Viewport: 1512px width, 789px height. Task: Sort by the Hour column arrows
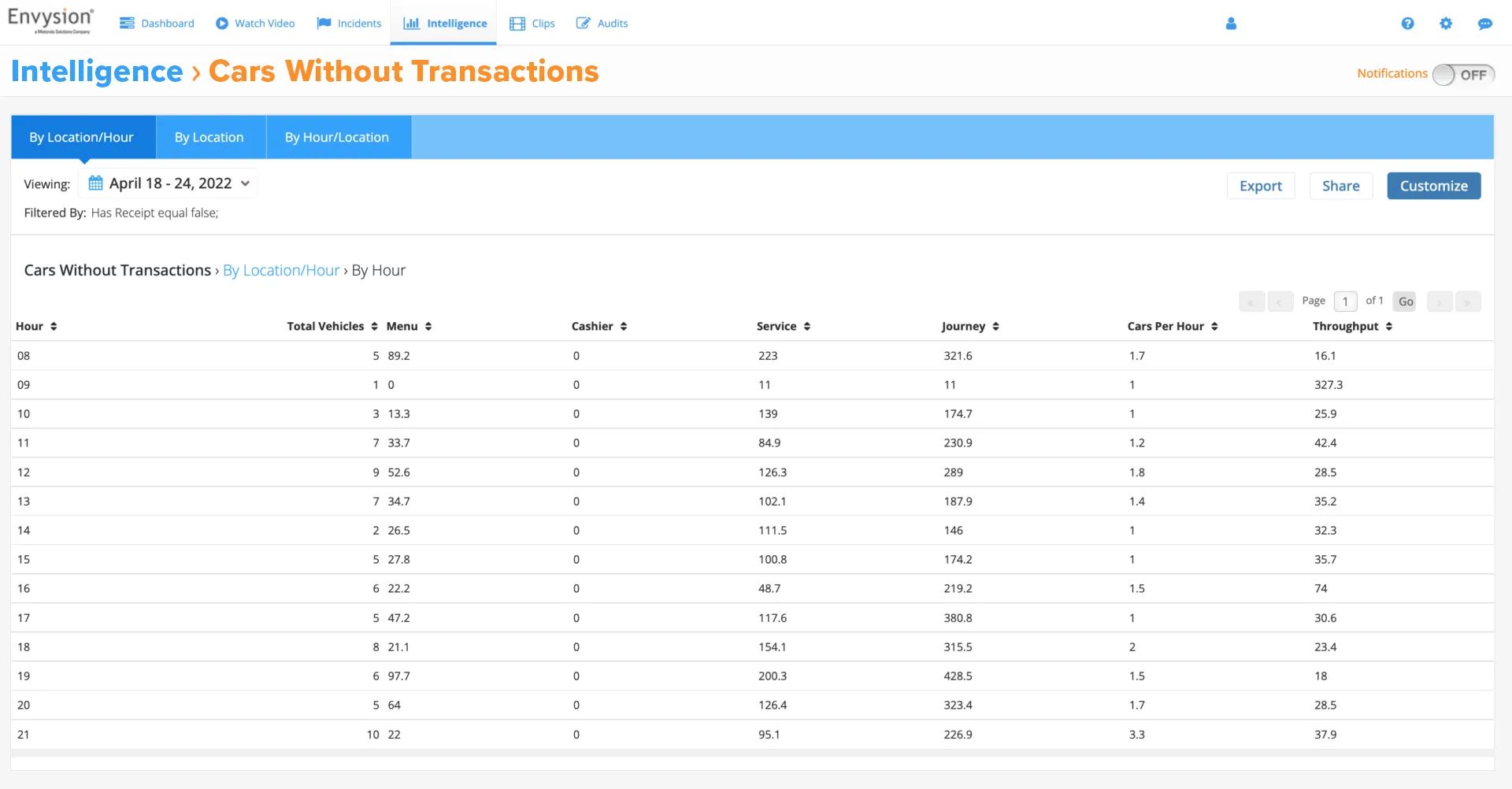(54, 327)
